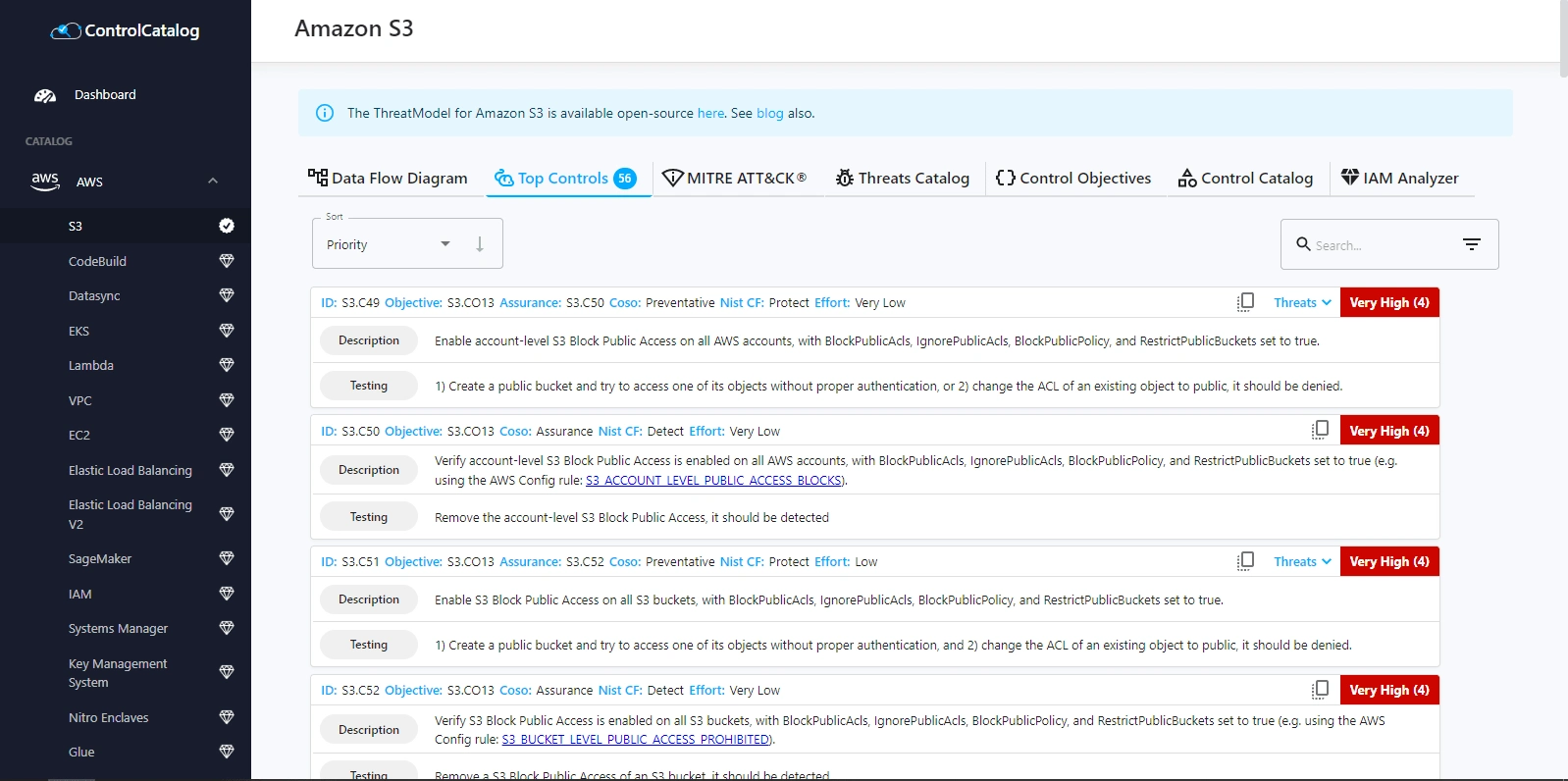Viewport: 1568px width, 781px height.
Task: Copy control S3.C52 using the copy icon
Action: (x=1321, y=690)
